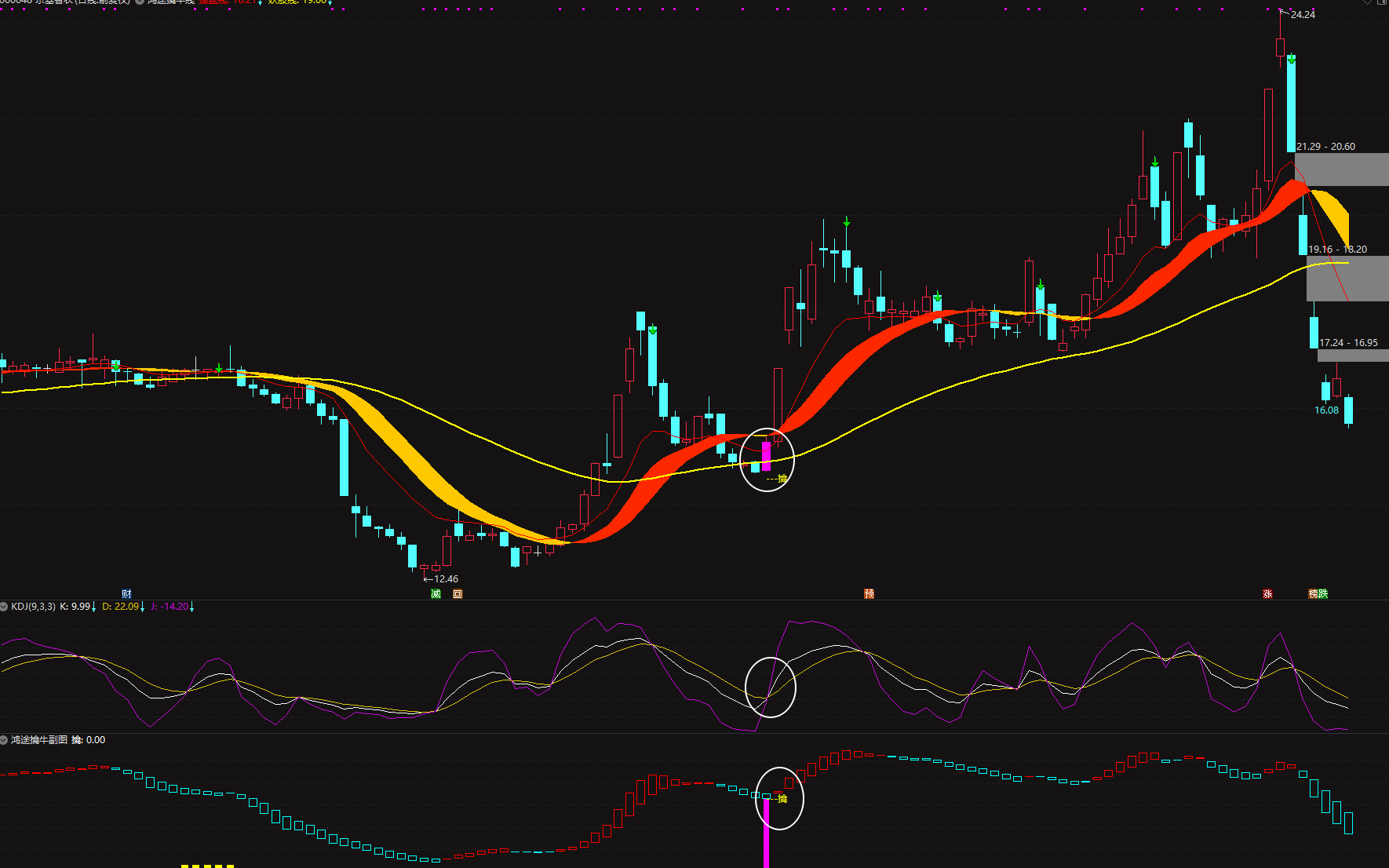Click the green 减 holdings-reduction marker

(436, 594)
